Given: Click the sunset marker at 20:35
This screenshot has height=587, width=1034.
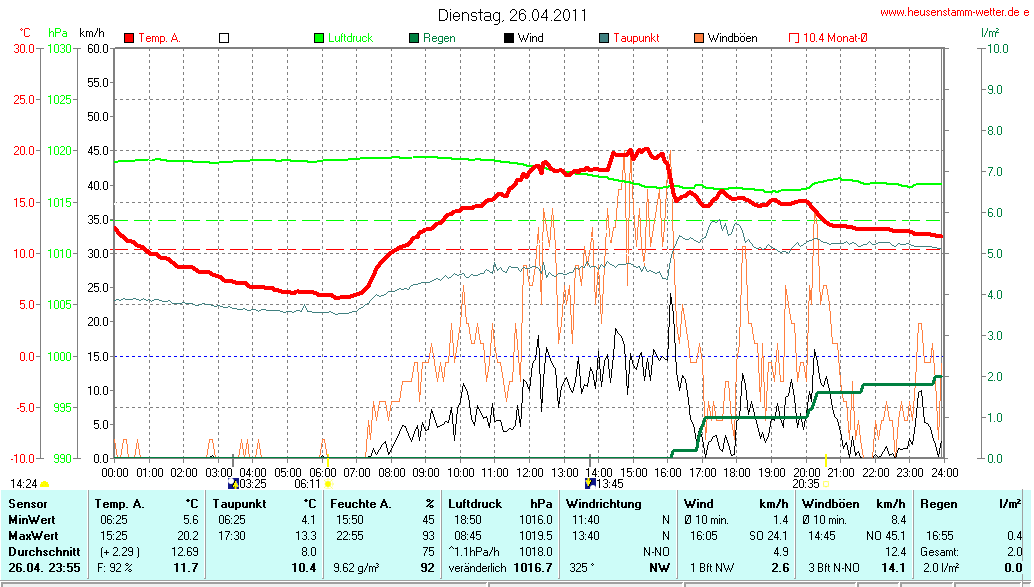Looking at the screenshot, I should (x=826, y=483).
